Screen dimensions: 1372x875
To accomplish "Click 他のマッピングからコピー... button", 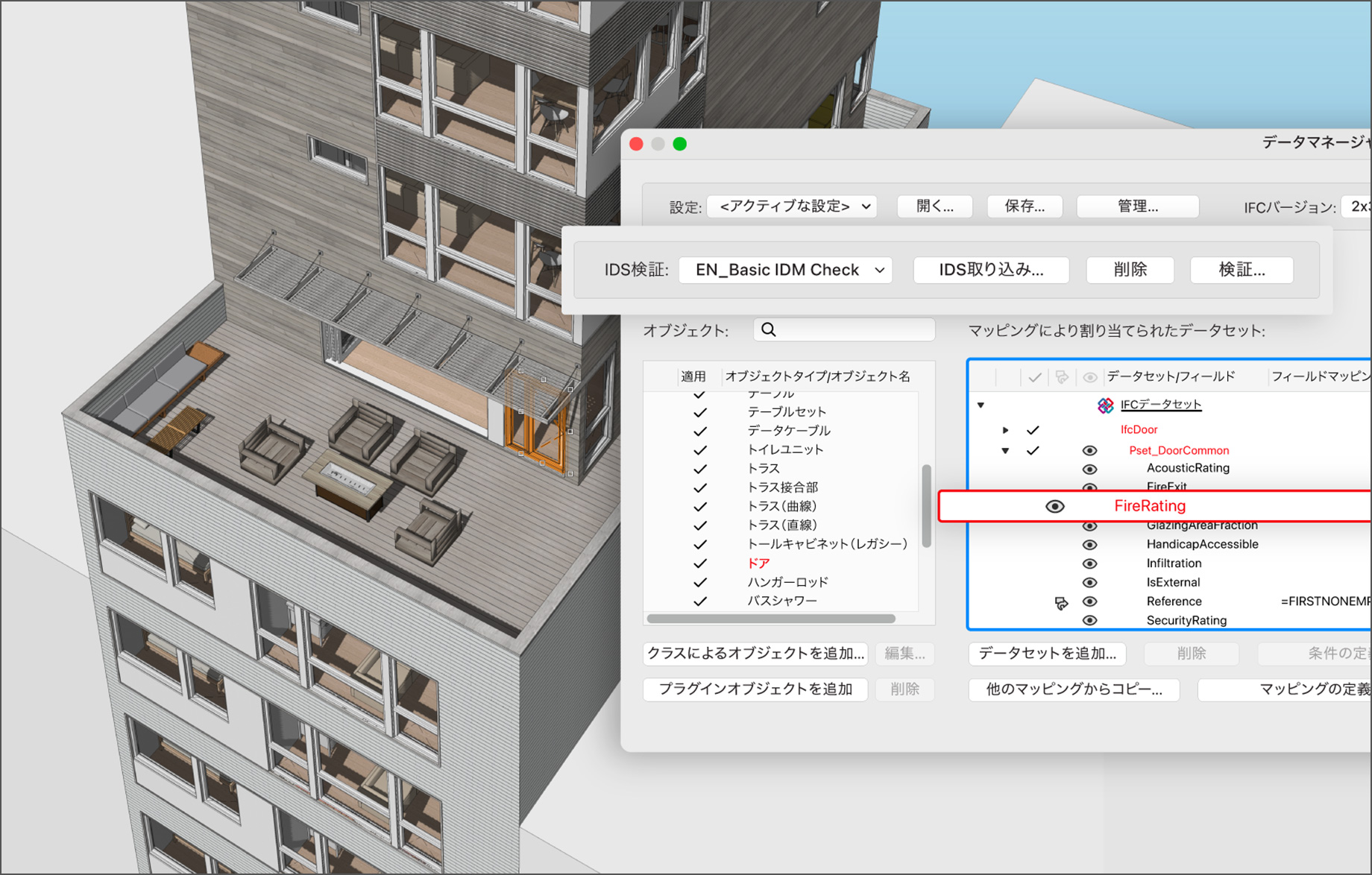I will click(x=1074, y=689).
